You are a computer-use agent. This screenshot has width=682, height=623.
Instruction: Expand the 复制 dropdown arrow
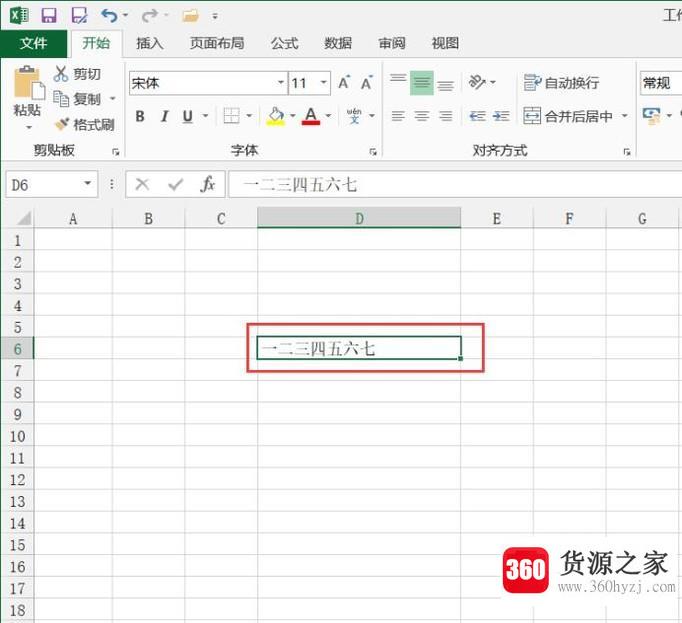[x=113, y=99]
